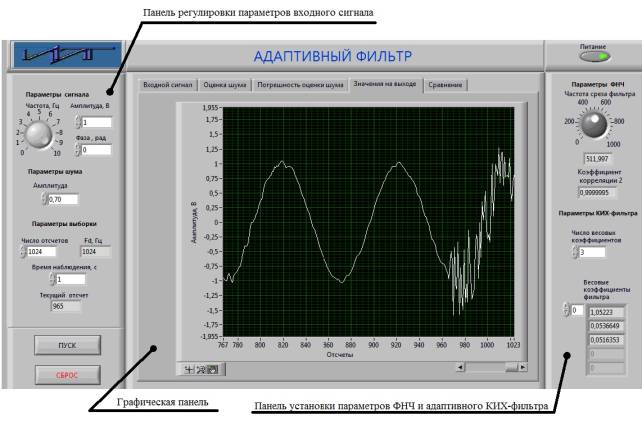This screenshot has height=425, width=642.
Task: Toggle the Питание power switch
Action: point(595,57)
